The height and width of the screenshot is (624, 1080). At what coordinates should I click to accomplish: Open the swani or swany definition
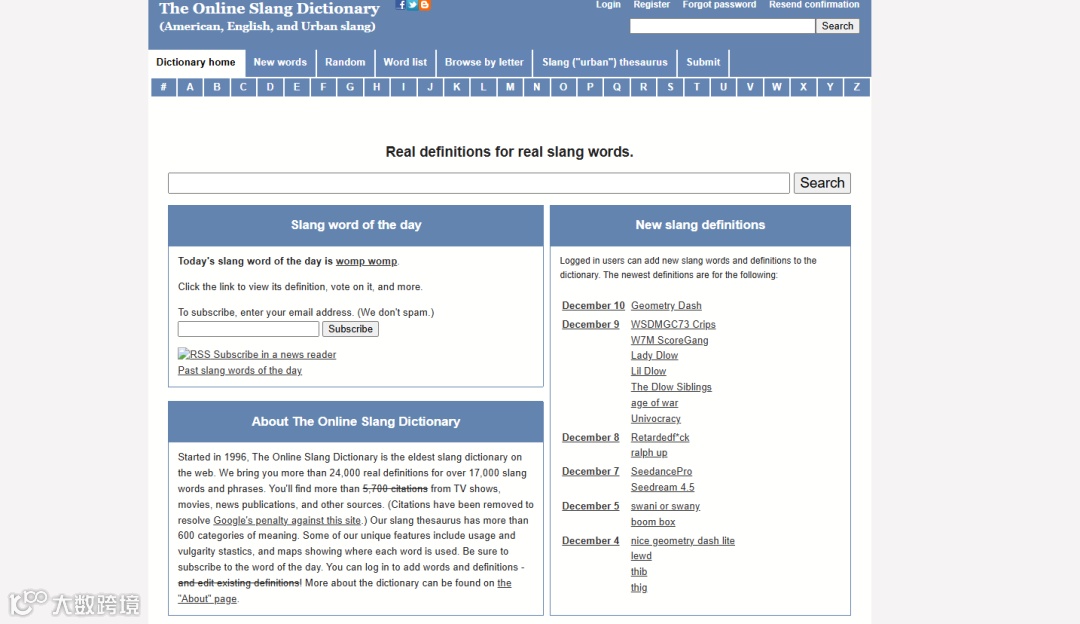click(x=665, y=506)
